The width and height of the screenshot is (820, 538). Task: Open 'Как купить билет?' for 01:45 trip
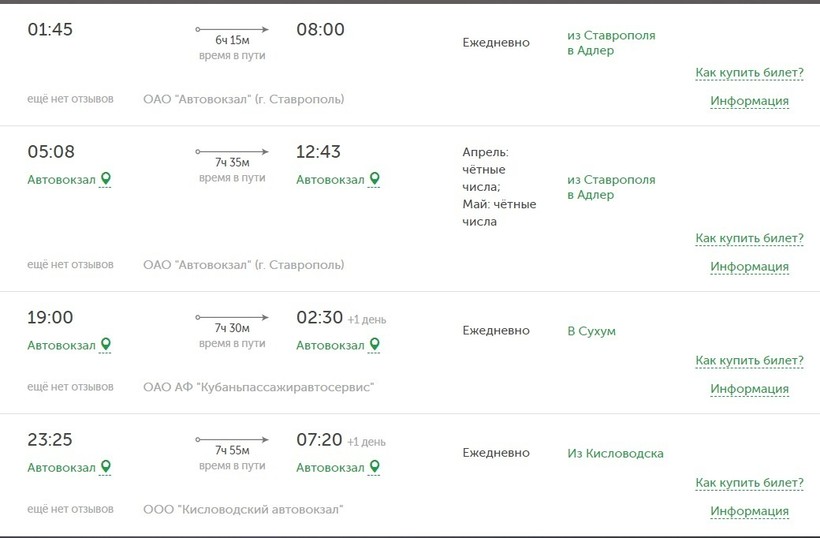point(749,73)
